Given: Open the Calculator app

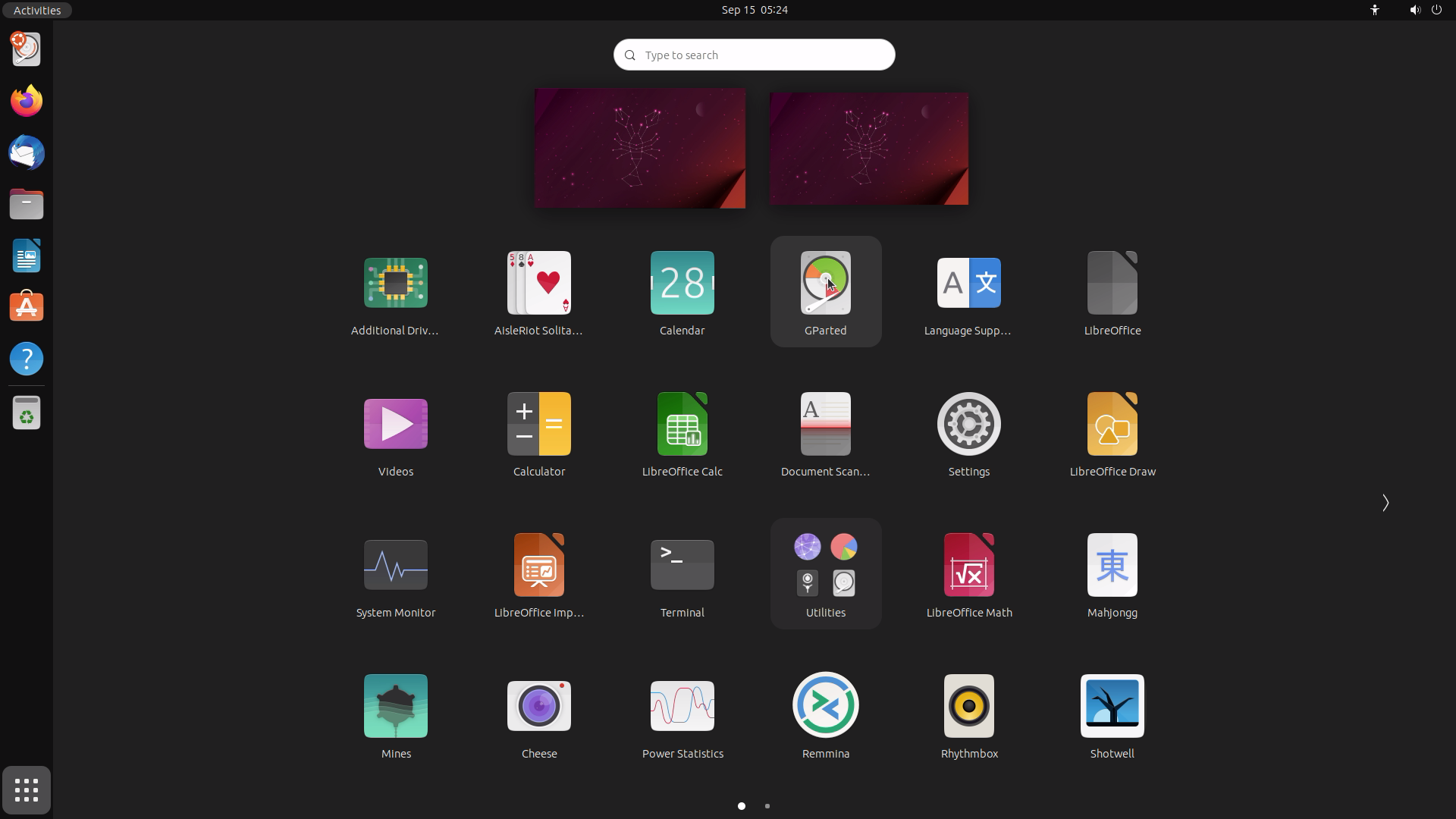Looking at the screenshot, I should (x=538, y=433).
